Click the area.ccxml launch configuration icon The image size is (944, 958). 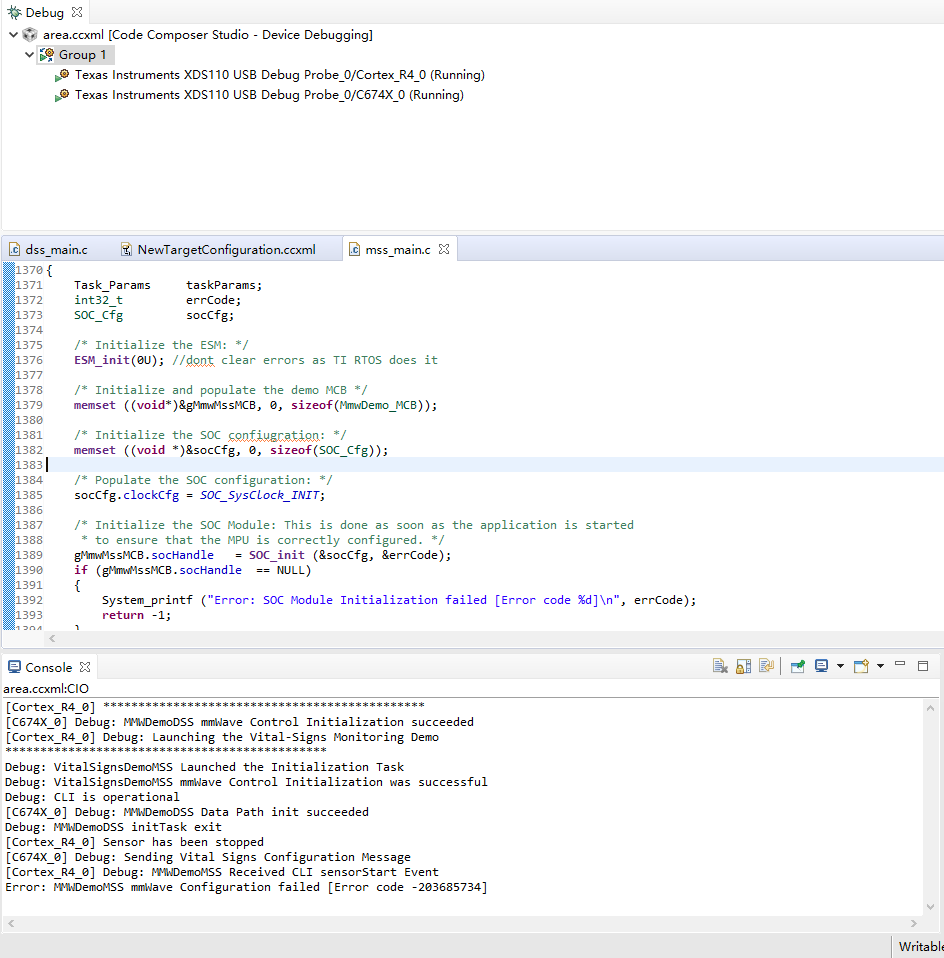30,35
